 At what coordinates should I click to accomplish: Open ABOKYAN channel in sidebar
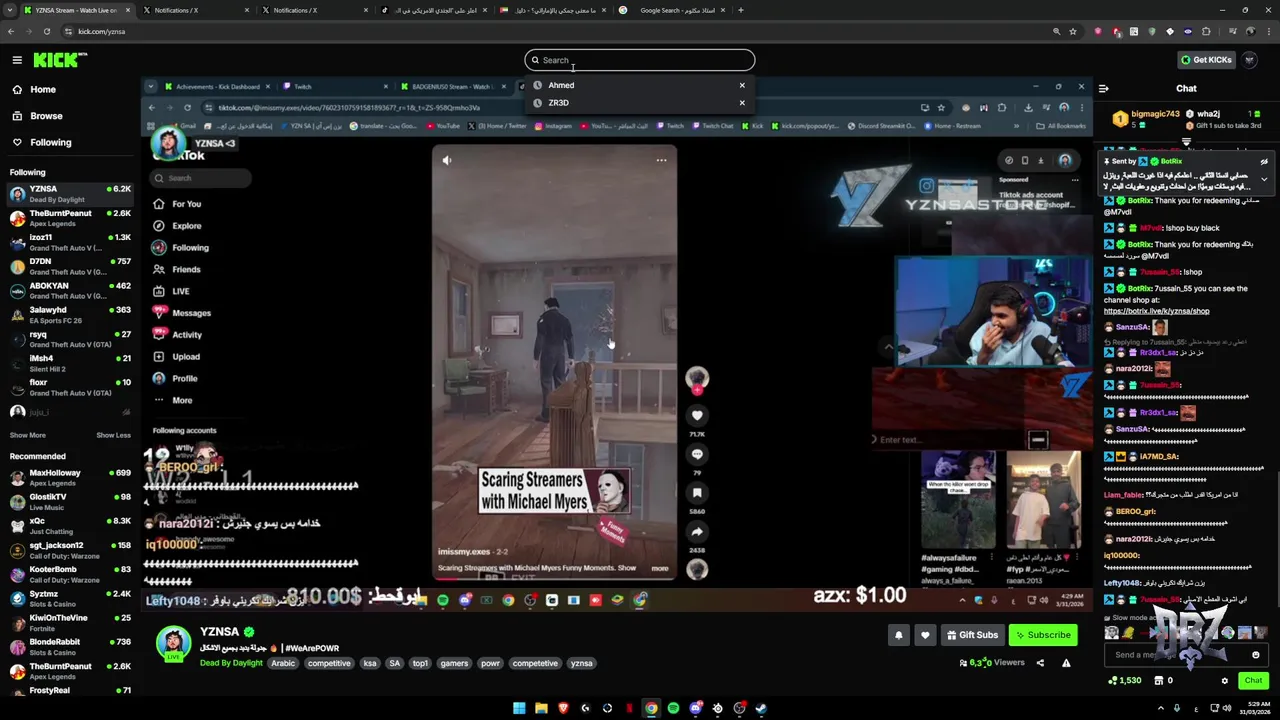pos(70,290)
